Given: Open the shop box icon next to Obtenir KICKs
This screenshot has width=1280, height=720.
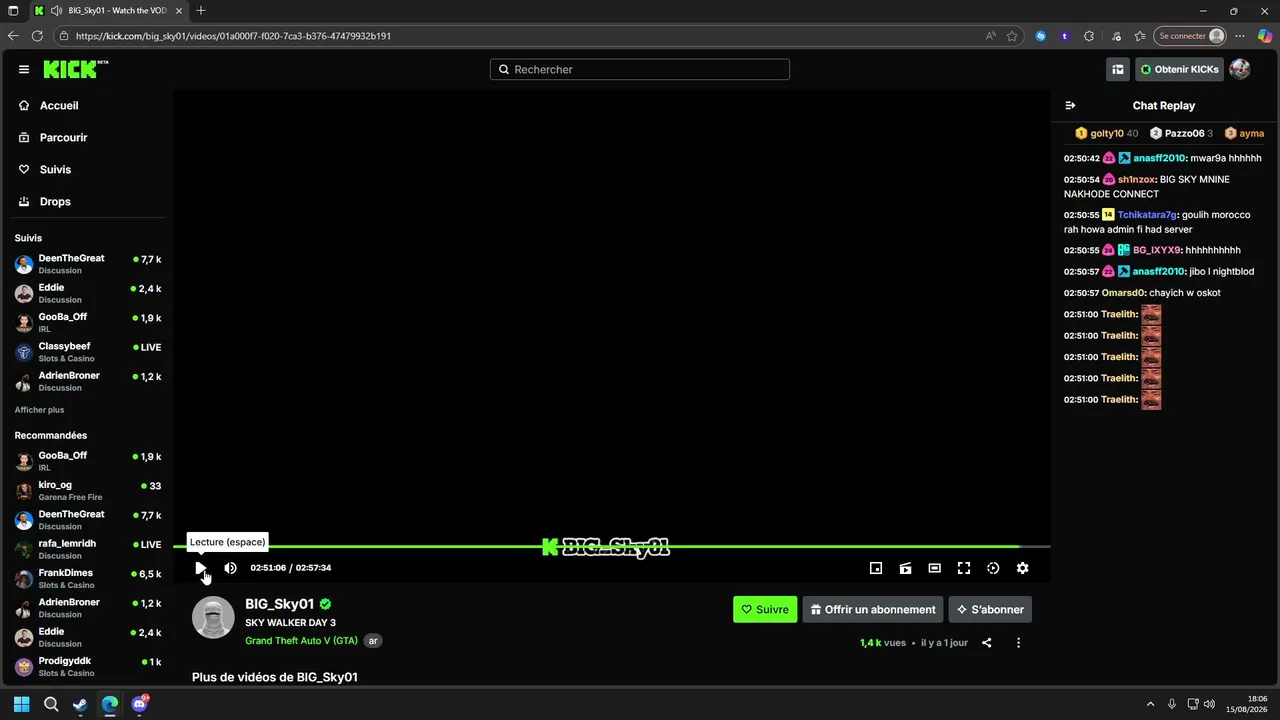Looking at the screenshot, I should coord(1118,69).
